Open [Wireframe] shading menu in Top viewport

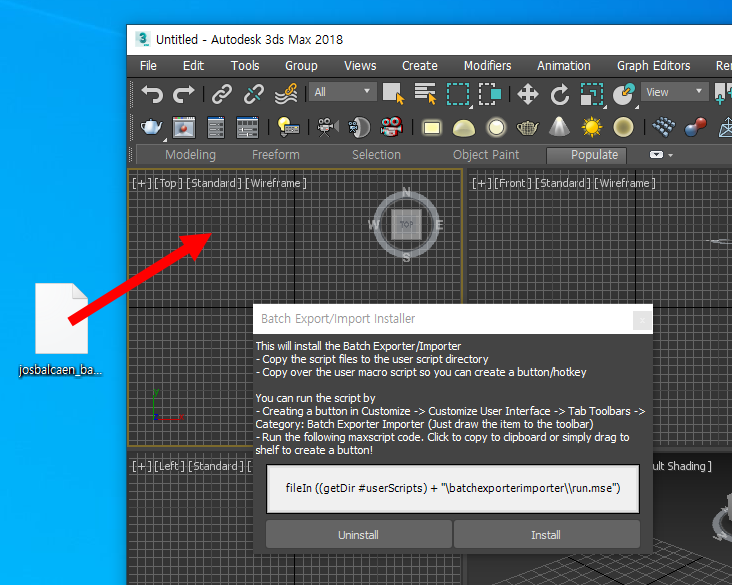click(276, 183)
